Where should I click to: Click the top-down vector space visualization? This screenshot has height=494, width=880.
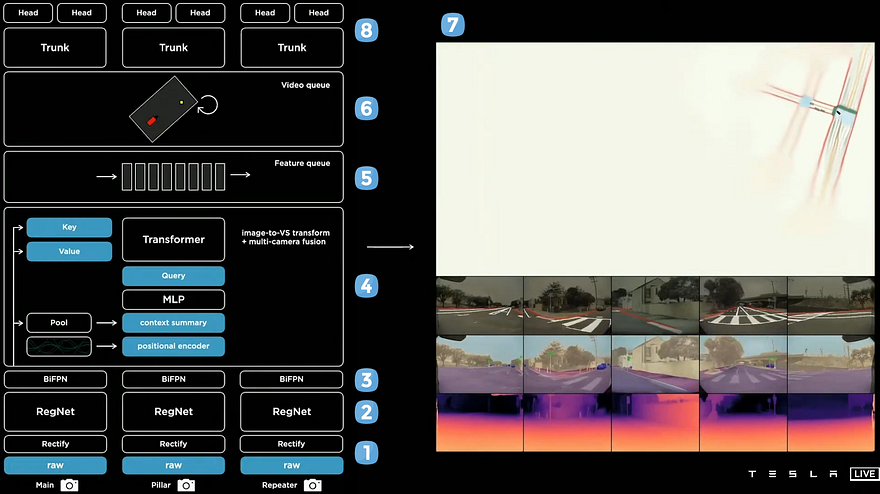pyautogui.click(x=655, y=159)
